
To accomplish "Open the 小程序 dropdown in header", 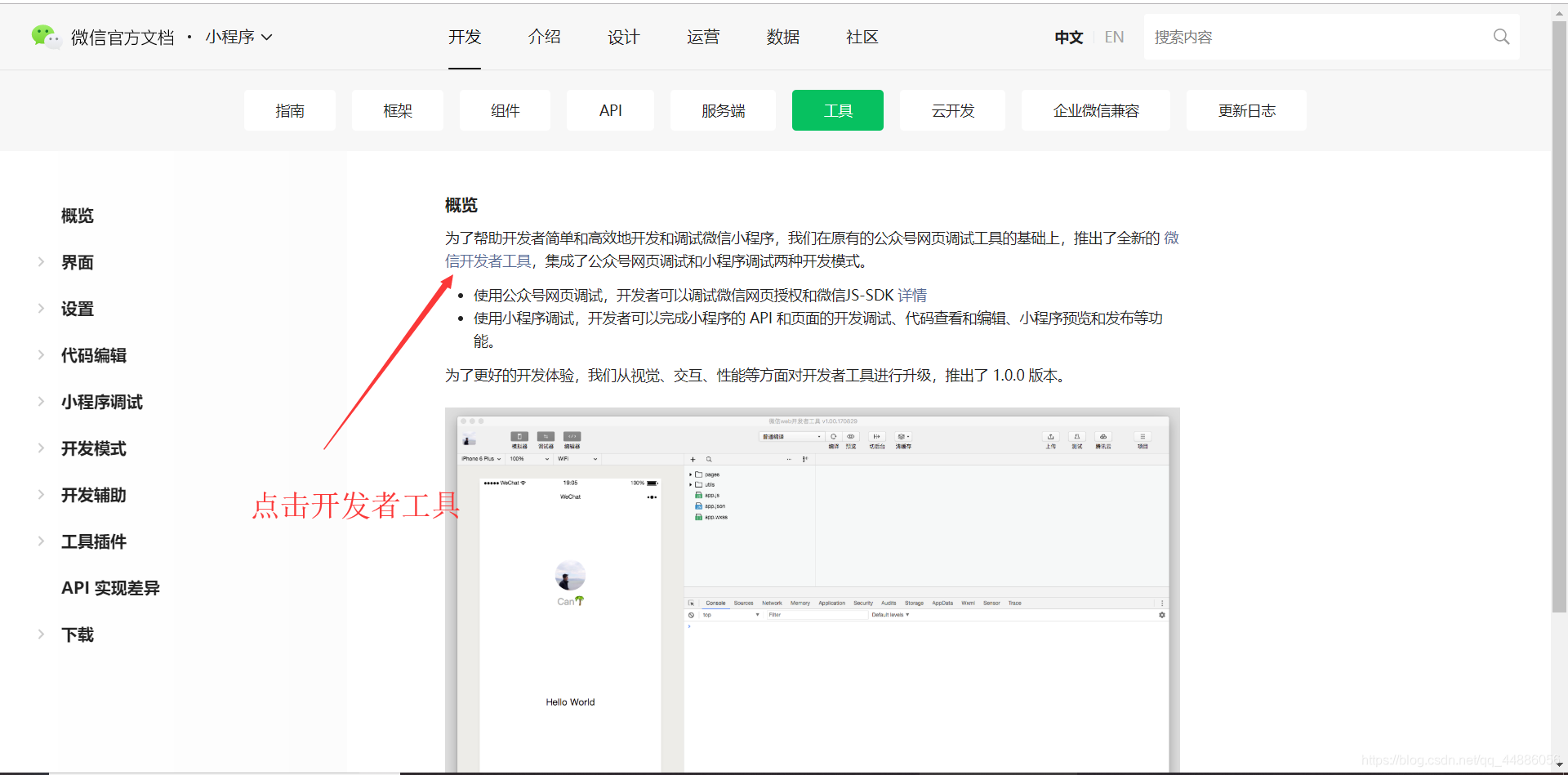I will (238, 37).
